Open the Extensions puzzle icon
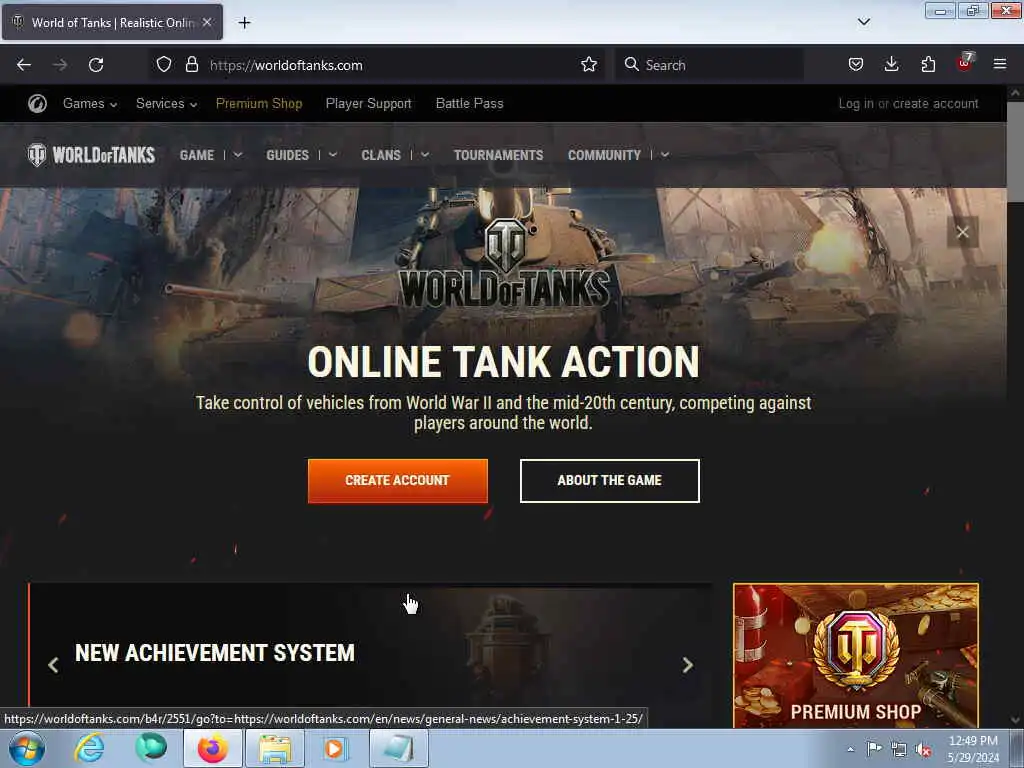Image resolution: width=1024 pixels, height=768 pixels. click(x=928, y=65)
